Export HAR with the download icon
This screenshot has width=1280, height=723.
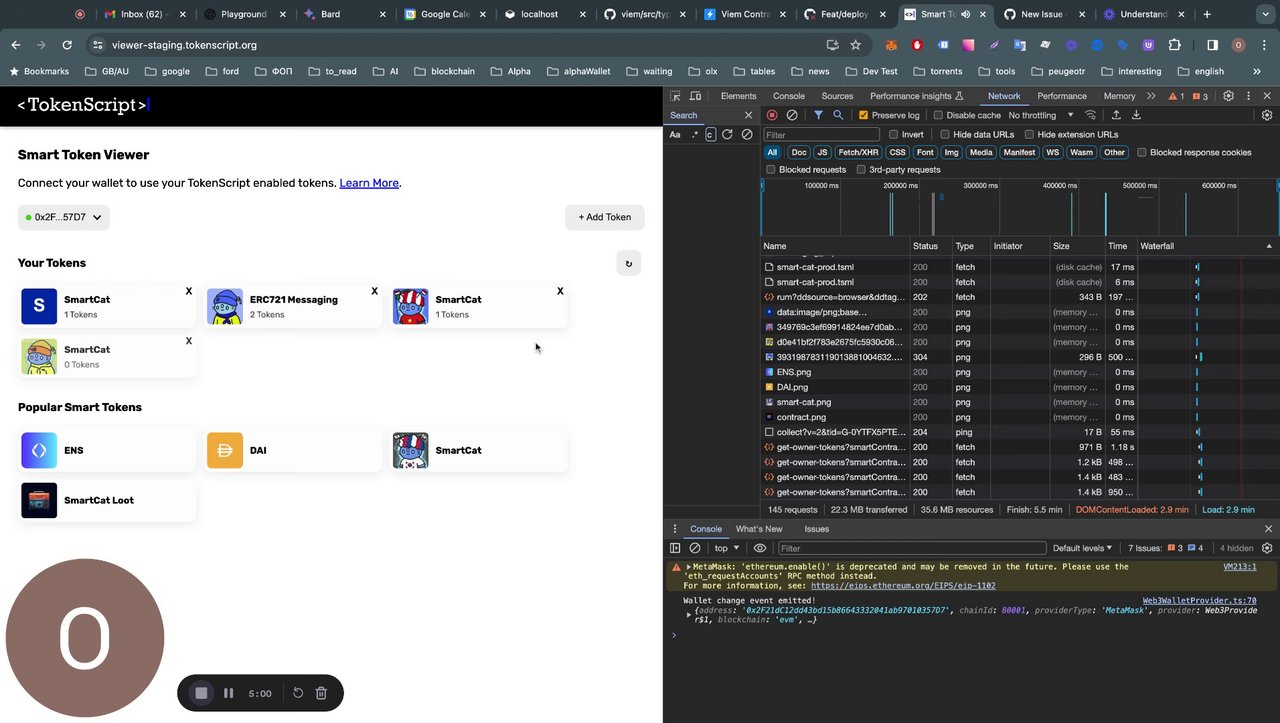click(1136, 115)
